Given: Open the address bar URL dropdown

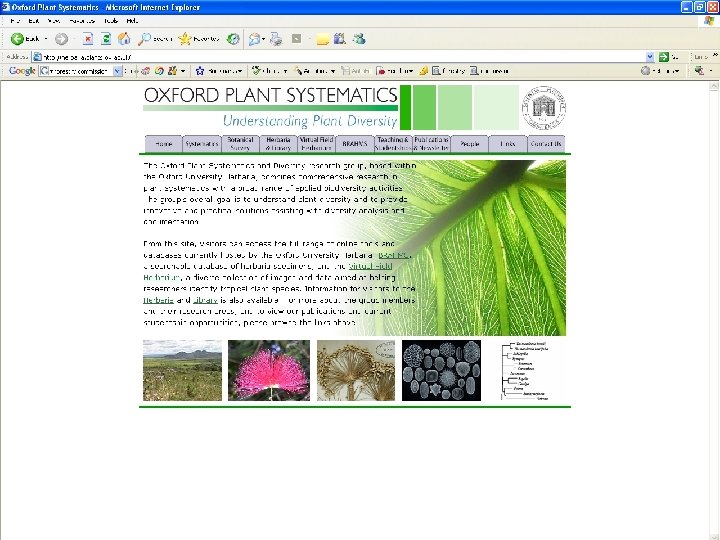Looking at the screenshot, I should 650,57.
